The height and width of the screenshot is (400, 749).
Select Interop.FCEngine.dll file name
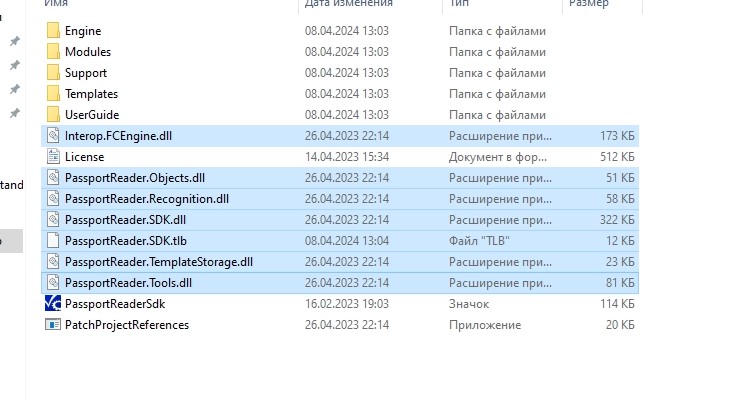point(118,136)
